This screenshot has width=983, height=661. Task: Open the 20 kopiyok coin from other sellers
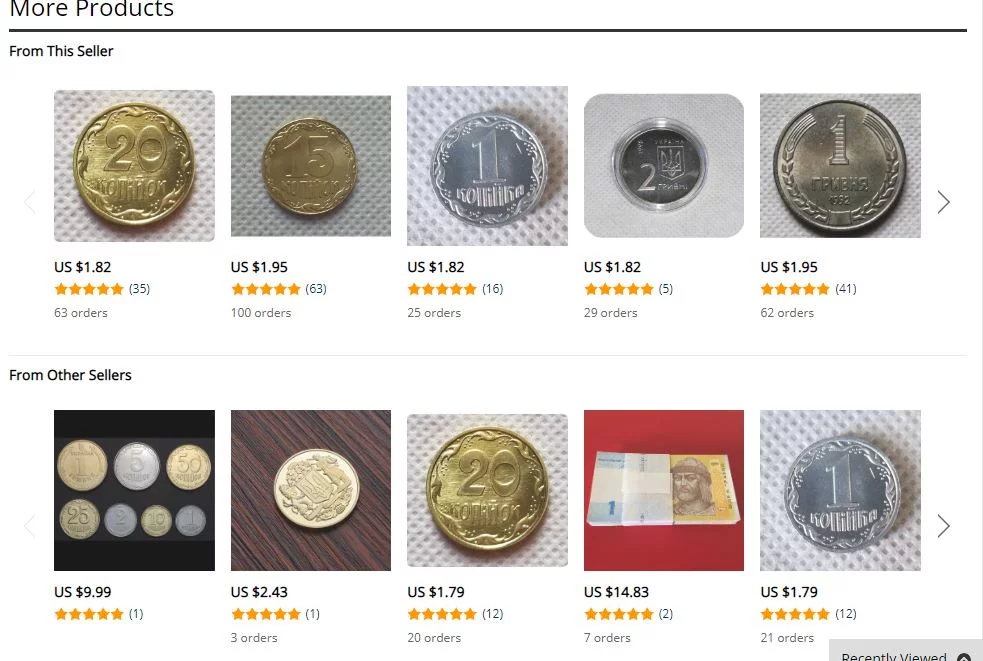487,490
